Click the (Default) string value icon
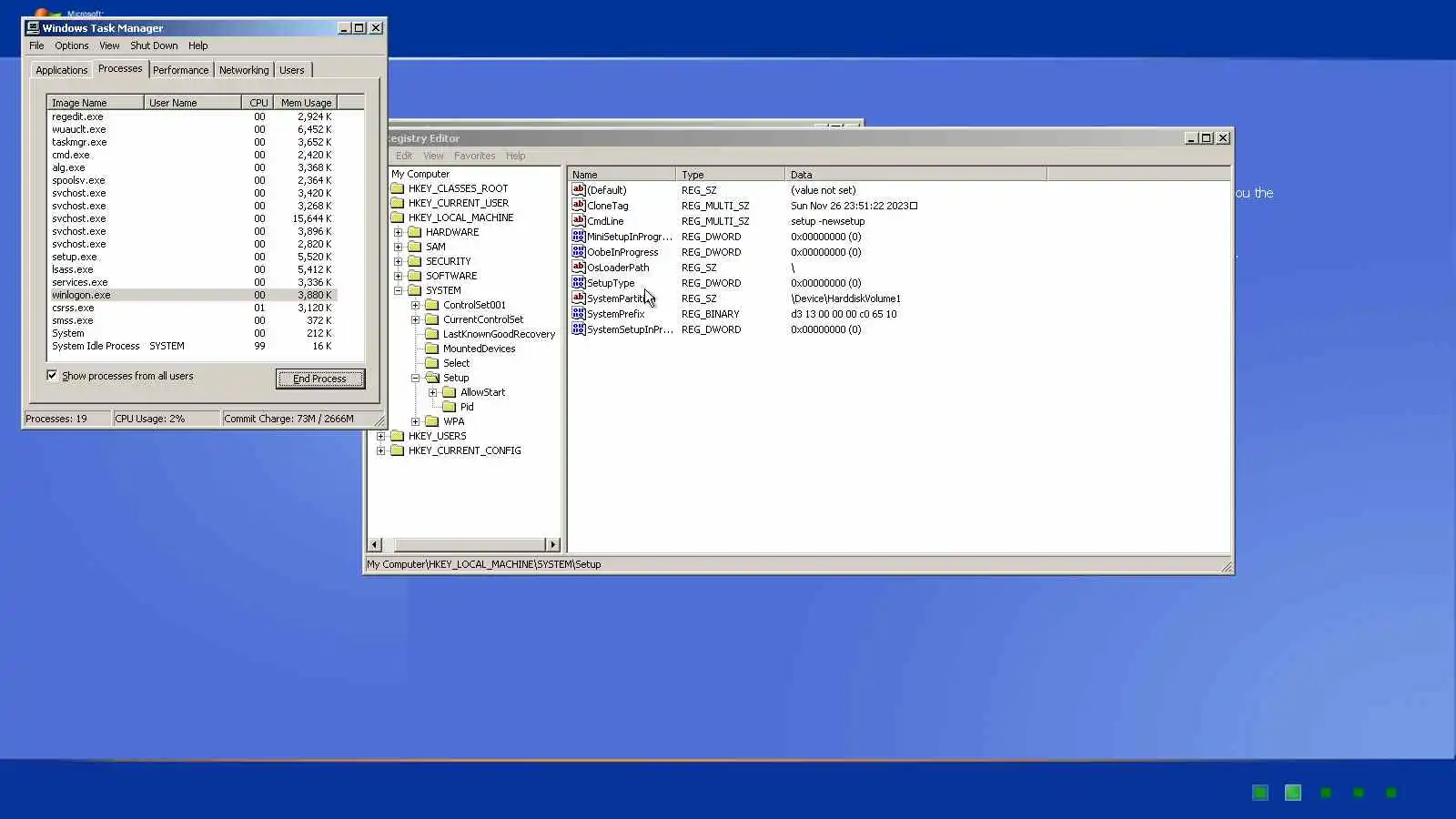Viewport: 1456px width, 819px height. [x=578, y=190]
